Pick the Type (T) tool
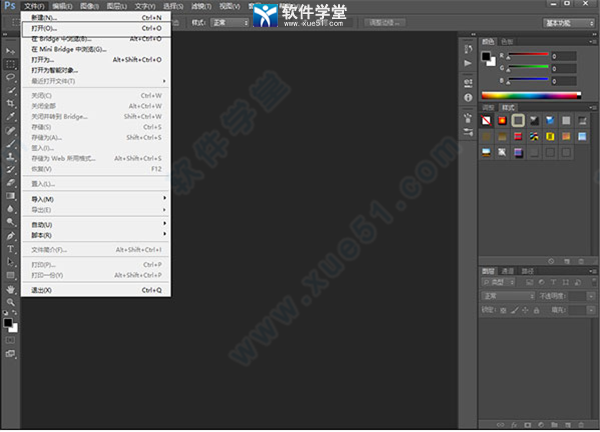The image size is (600, 432). [x=10, y=247]
